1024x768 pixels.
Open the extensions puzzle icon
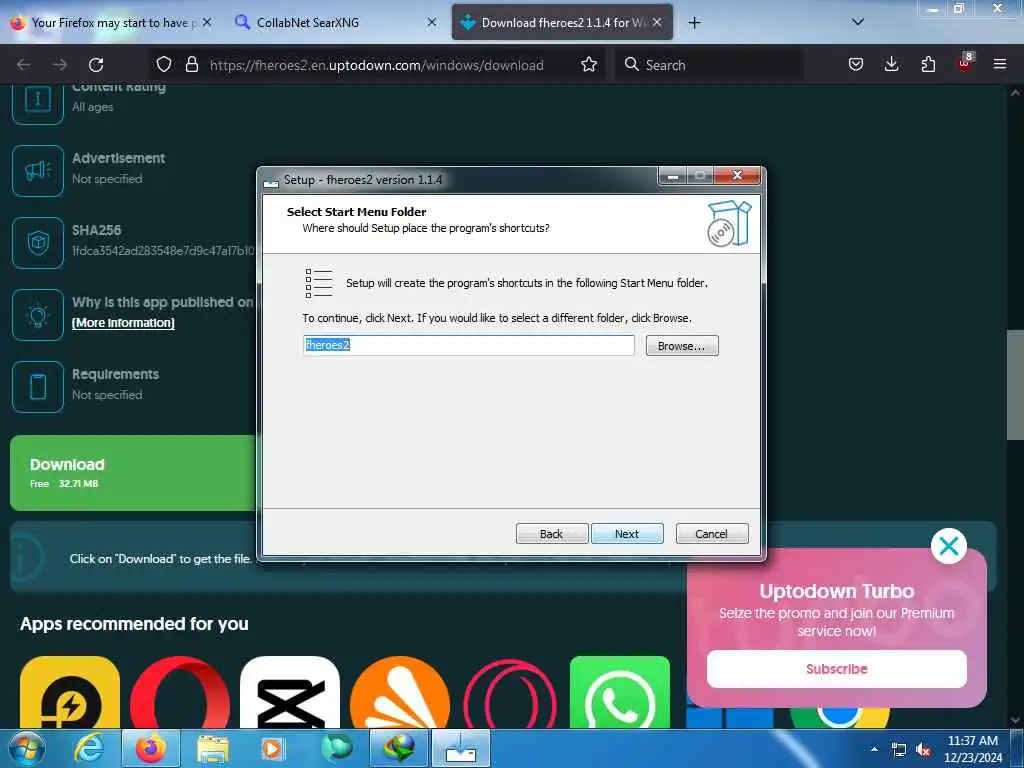tap(928, 64)
